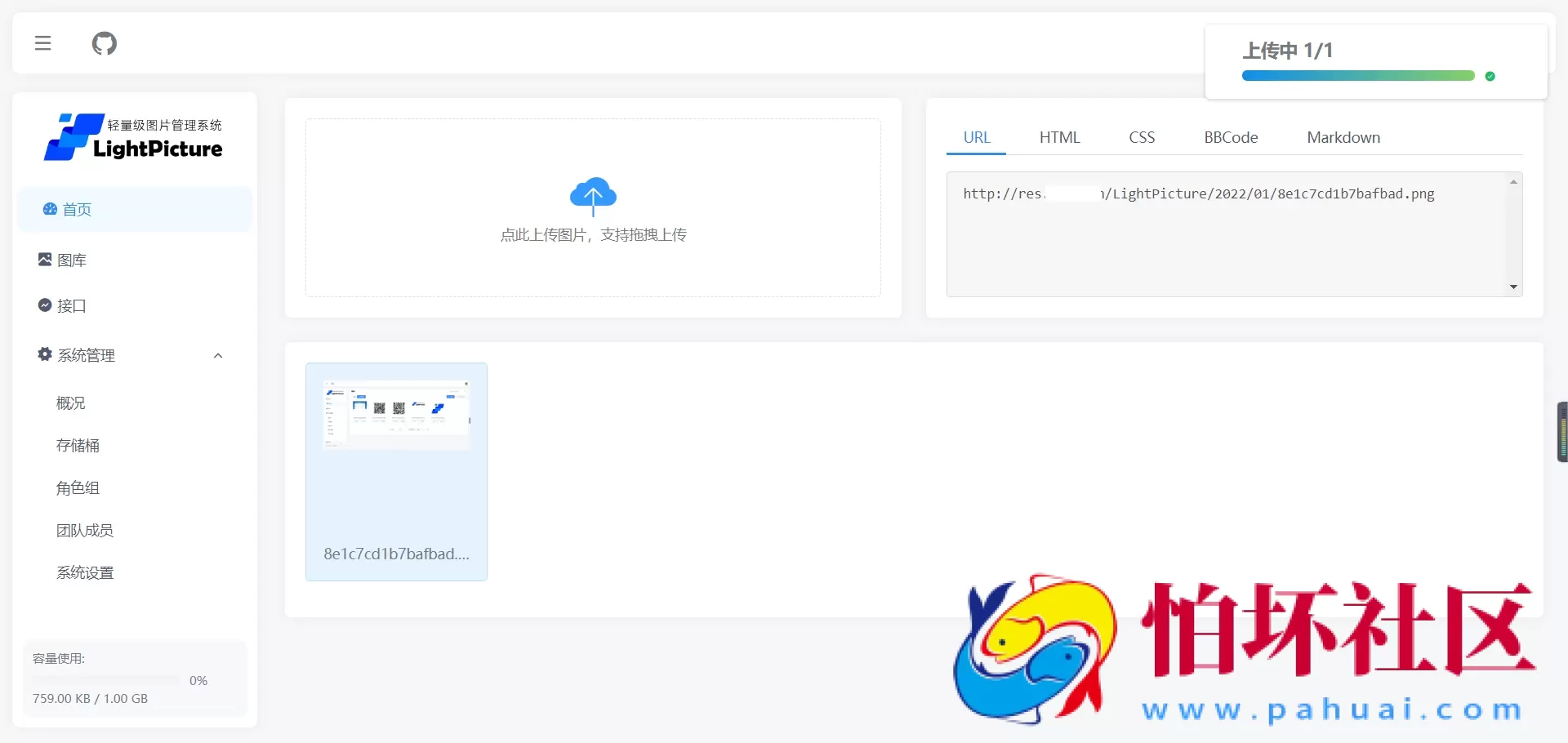Image resolution: width=1568 pixels, height=743 pixels.
Task: Collapse the 系统管理 section chevron
Action: pyautogui.click(x=217, y=355)
